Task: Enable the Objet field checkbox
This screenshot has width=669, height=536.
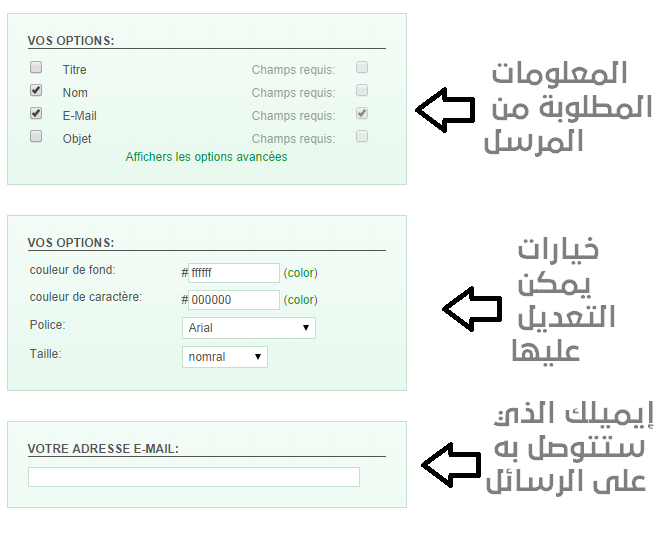Action: [x=36, y=137]
